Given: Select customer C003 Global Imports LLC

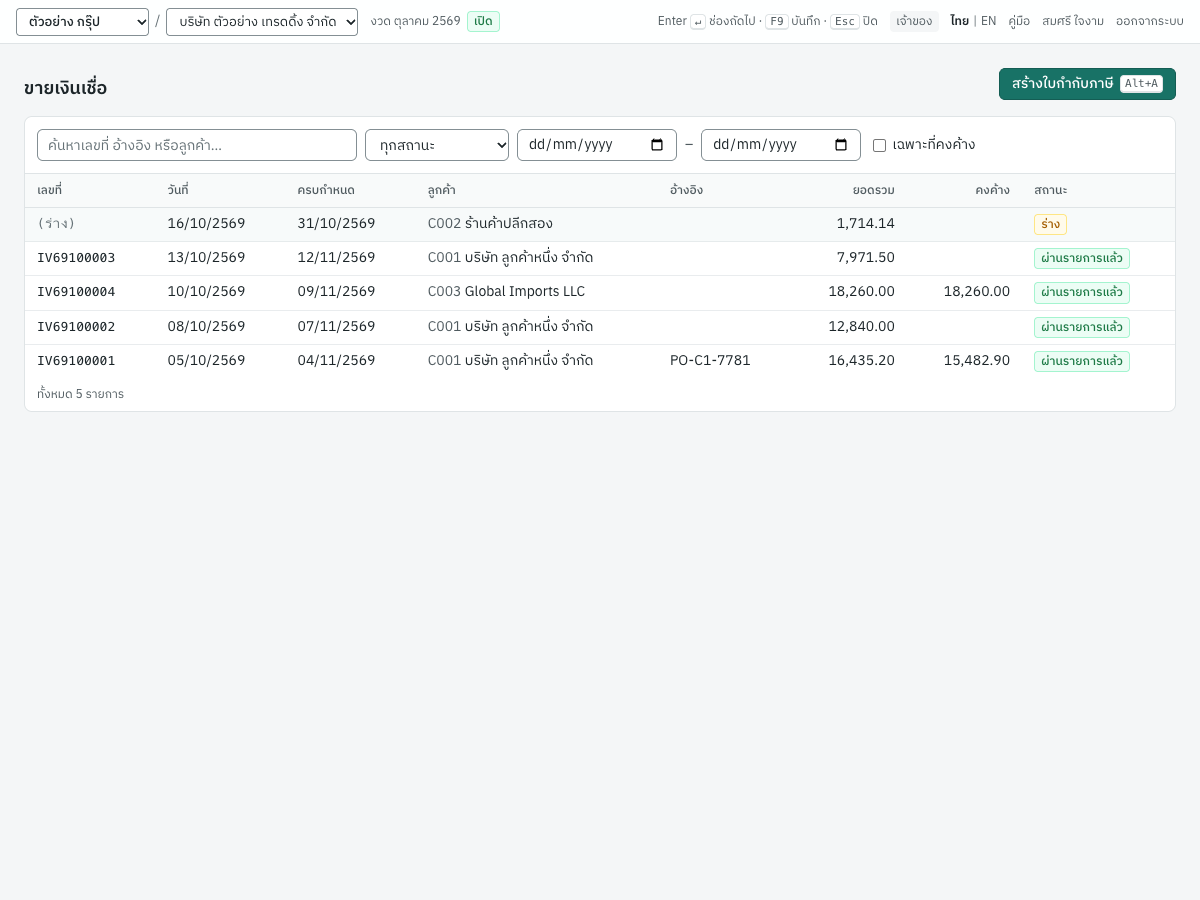Looking at the screenshot, I should (506, 292).
